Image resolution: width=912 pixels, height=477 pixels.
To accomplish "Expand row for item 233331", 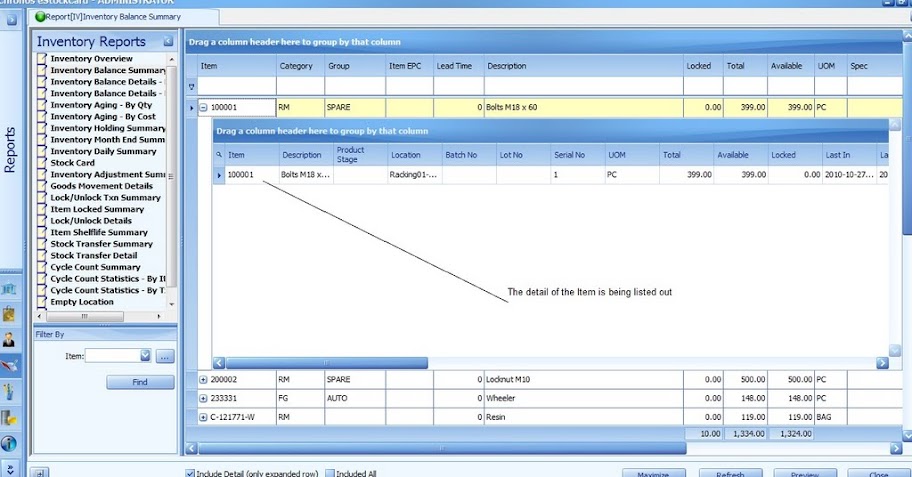I will click(x=204, y=398).
